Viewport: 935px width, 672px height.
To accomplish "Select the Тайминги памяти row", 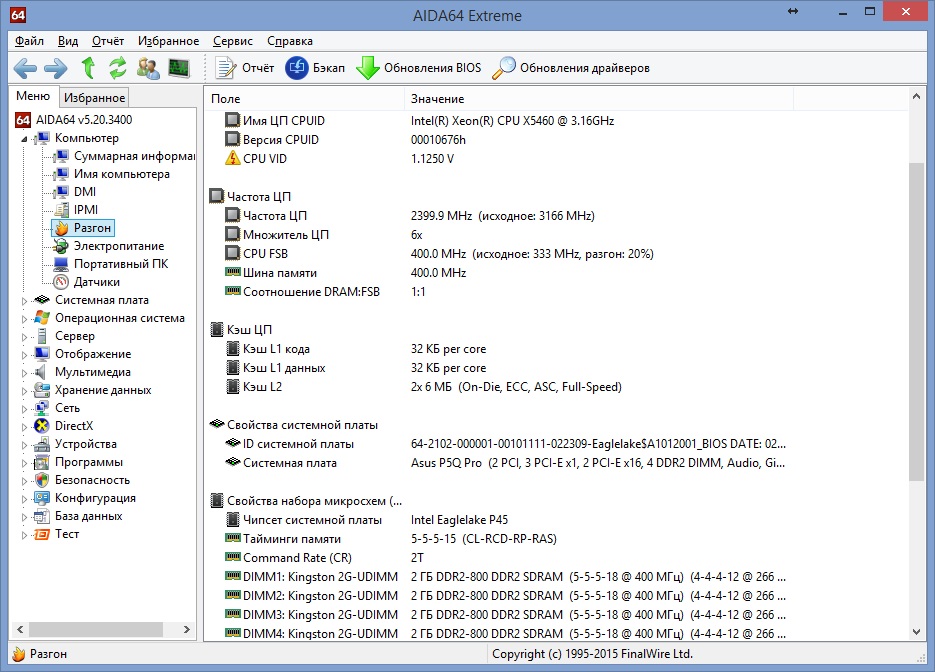I will click(x=507, y=539).
